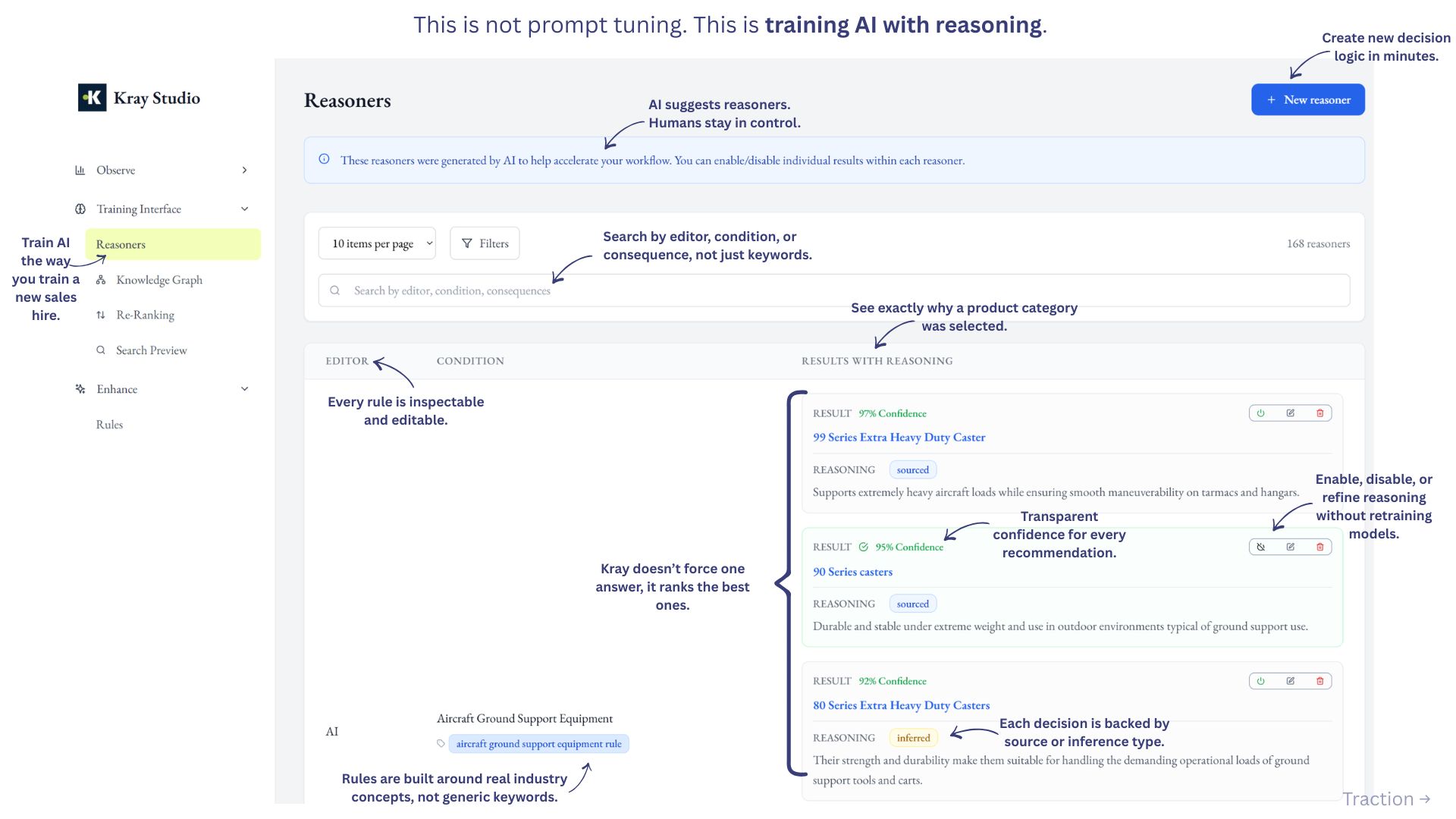Click the info icon on the AI-generated reasoners banner
The width and height of the screenshot is (1456, 819).
(x=325, y=159)
